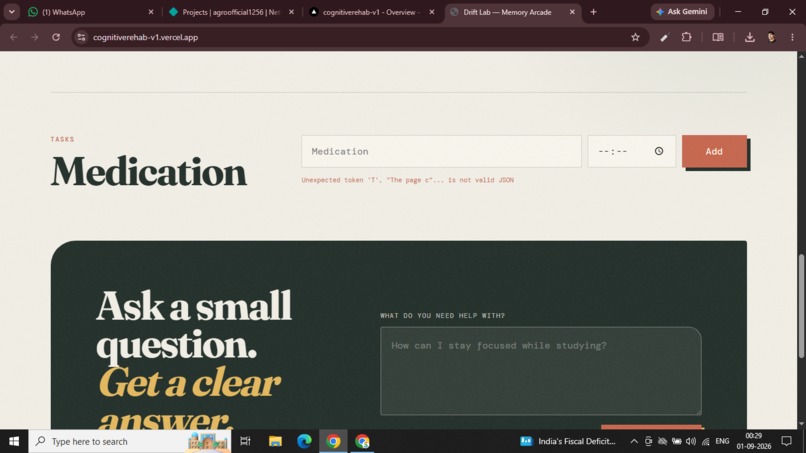Open the notification center icon
Image resolution: width=806 pixels, height=453 pixels.
coord(786,441)
